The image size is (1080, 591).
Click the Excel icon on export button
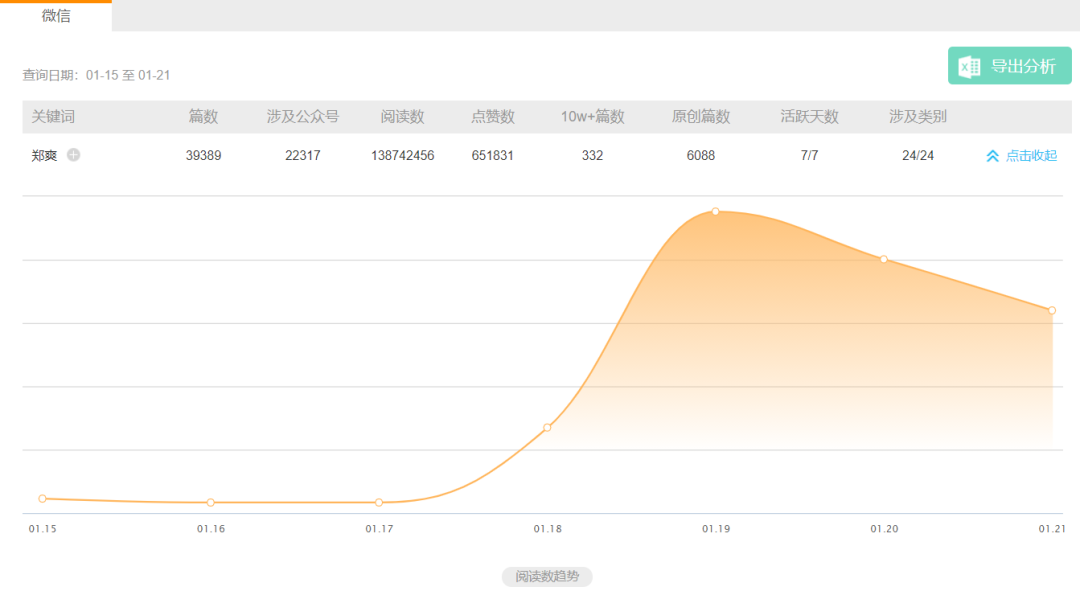[x=969, y=66]
